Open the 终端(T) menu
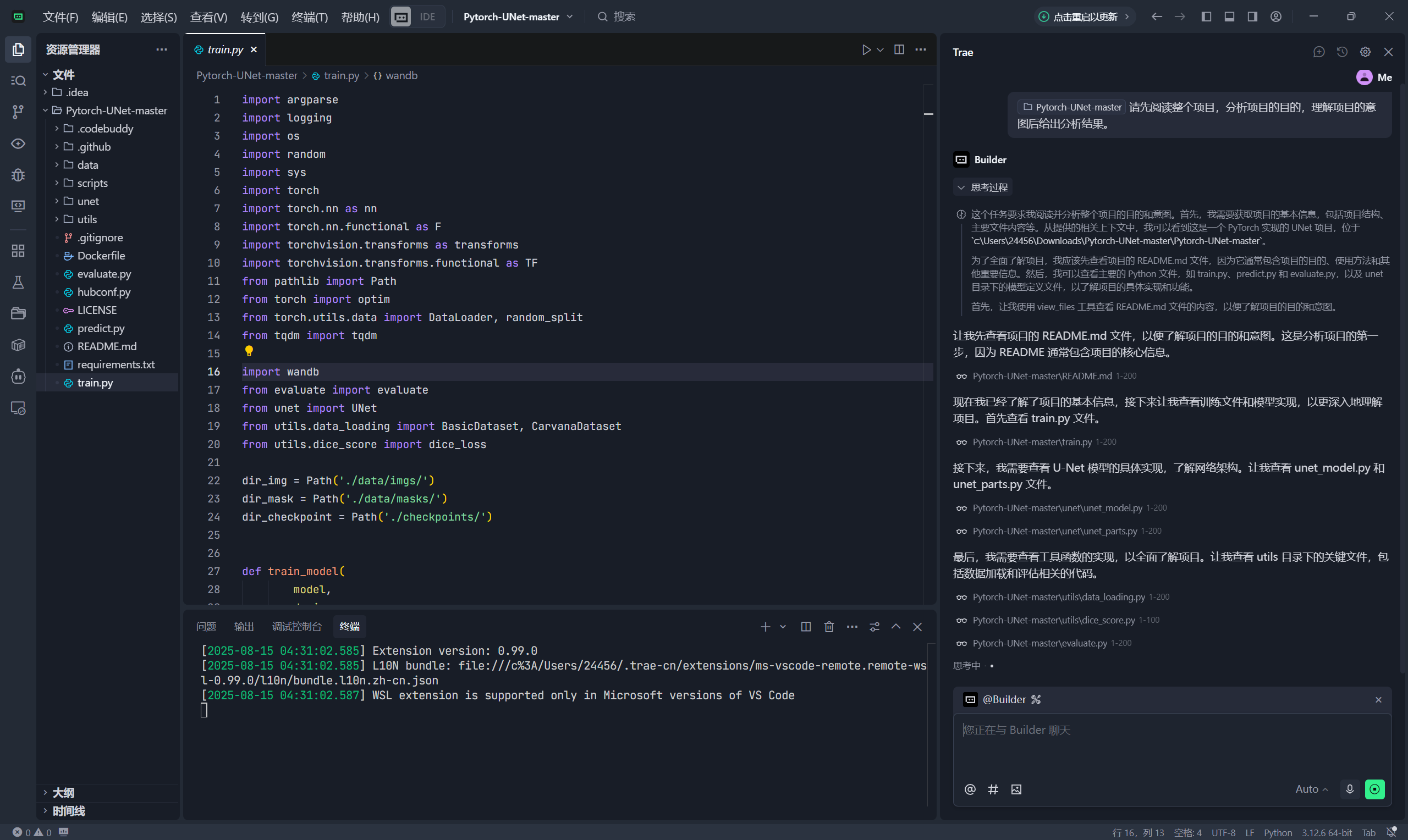The image size is (1408, 840). (x=309, y=17)
